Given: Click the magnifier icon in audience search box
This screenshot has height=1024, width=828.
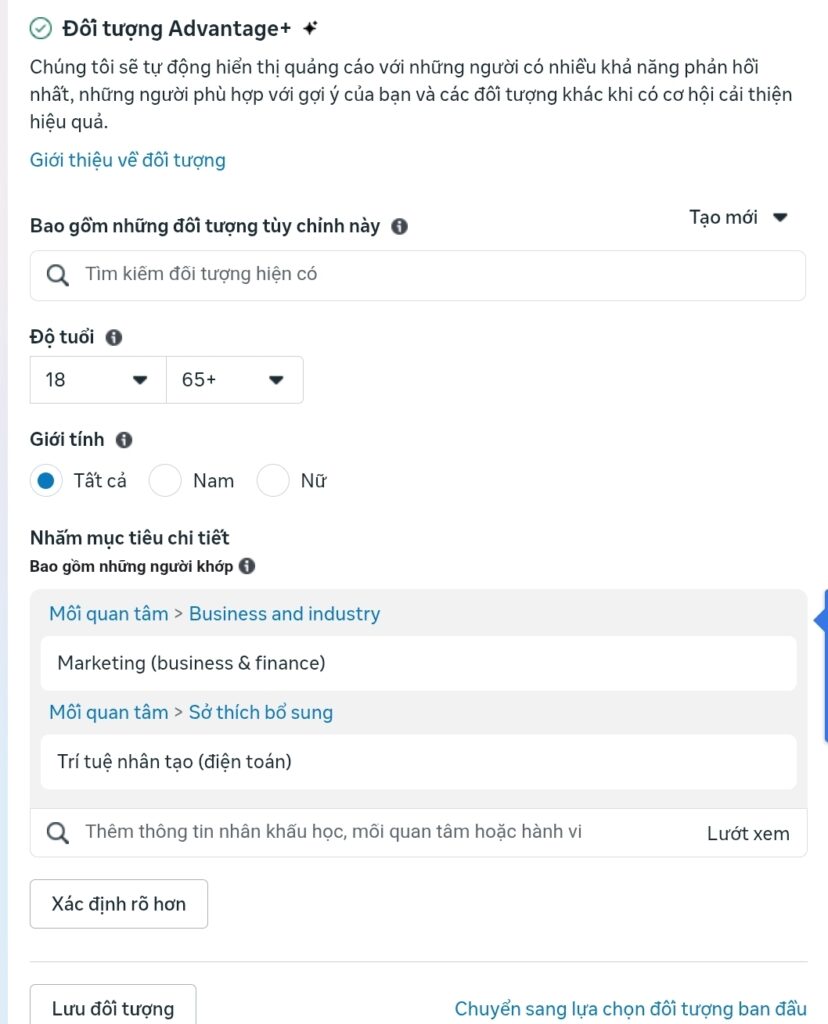Looking at the screenshot, I should (58, 275).
